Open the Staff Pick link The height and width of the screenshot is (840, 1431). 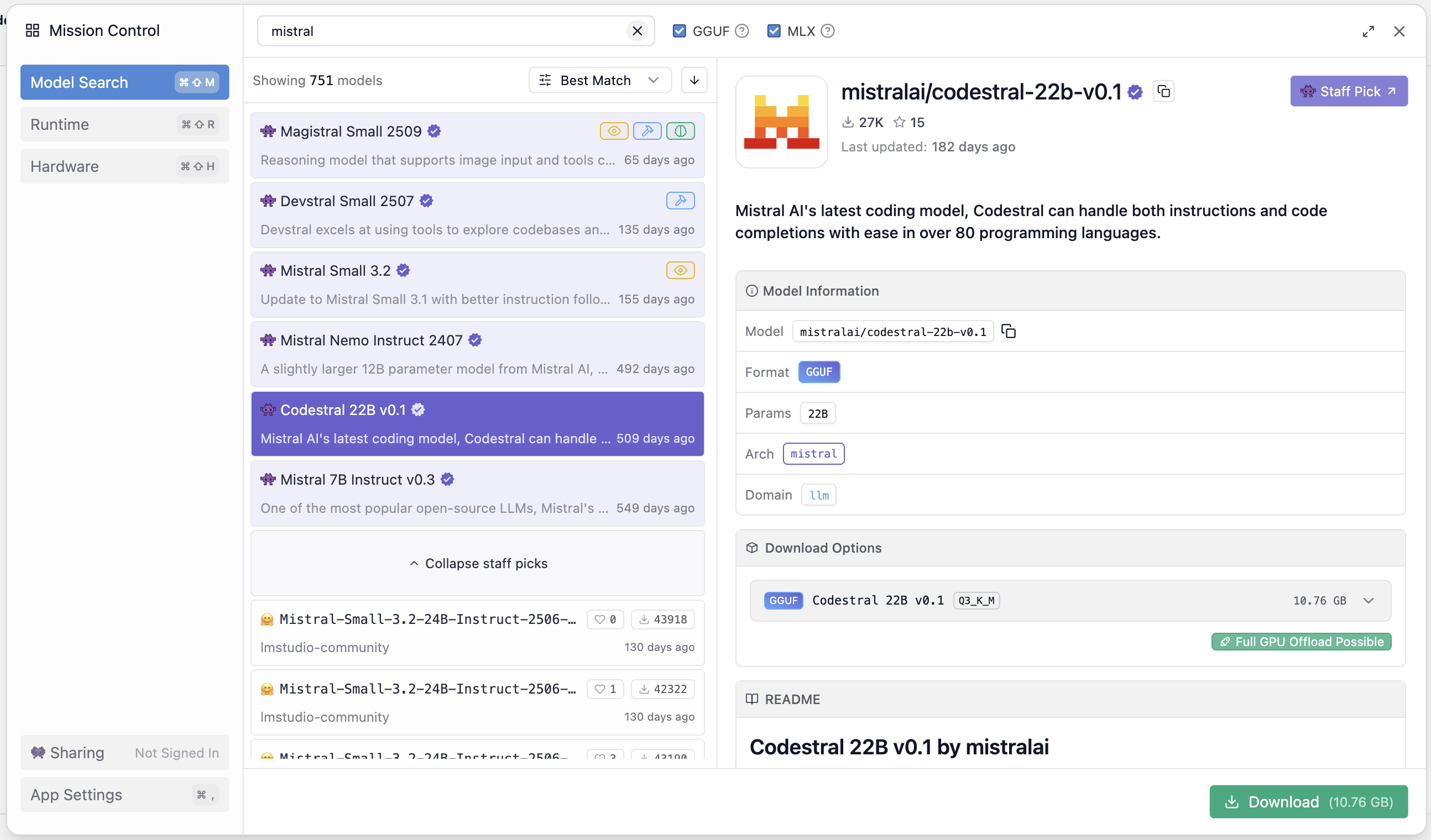pyautogui.click(x=1348, y=91)
